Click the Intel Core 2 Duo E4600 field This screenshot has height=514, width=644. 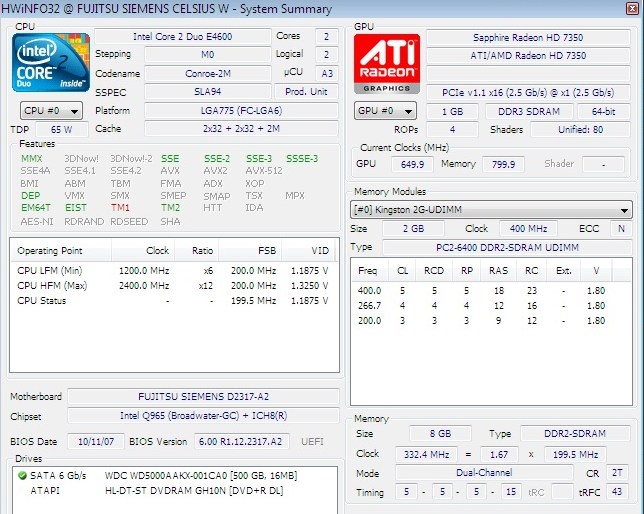tap(183, 37)
